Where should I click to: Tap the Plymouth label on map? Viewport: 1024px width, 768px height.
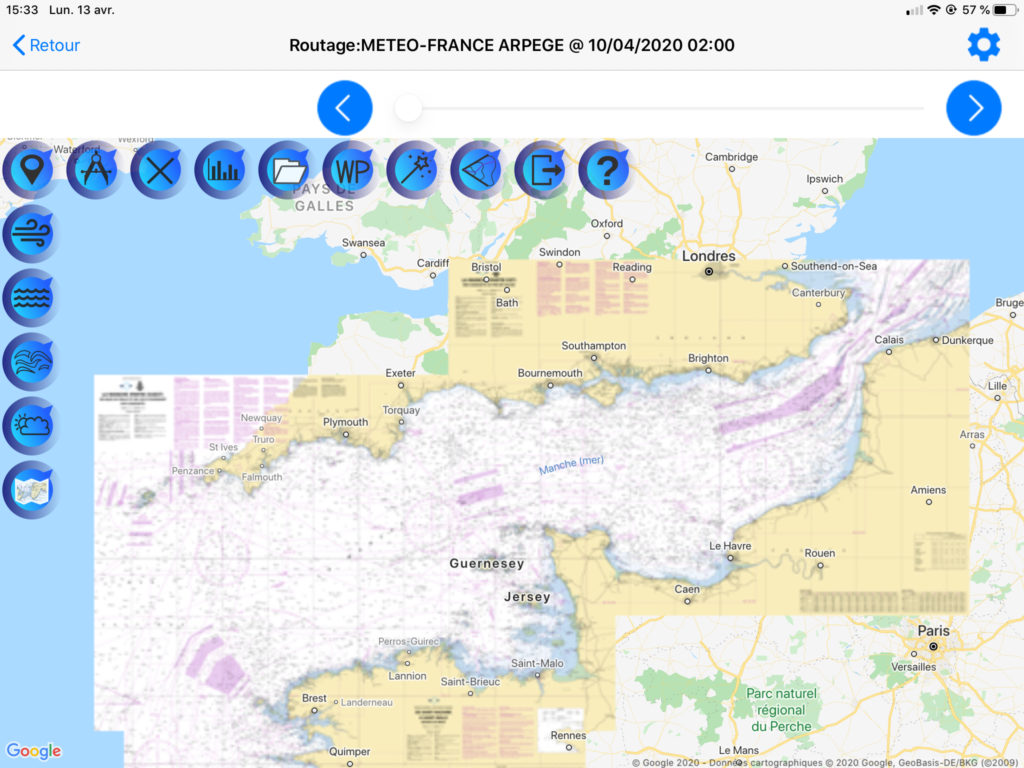click(345, 423)
